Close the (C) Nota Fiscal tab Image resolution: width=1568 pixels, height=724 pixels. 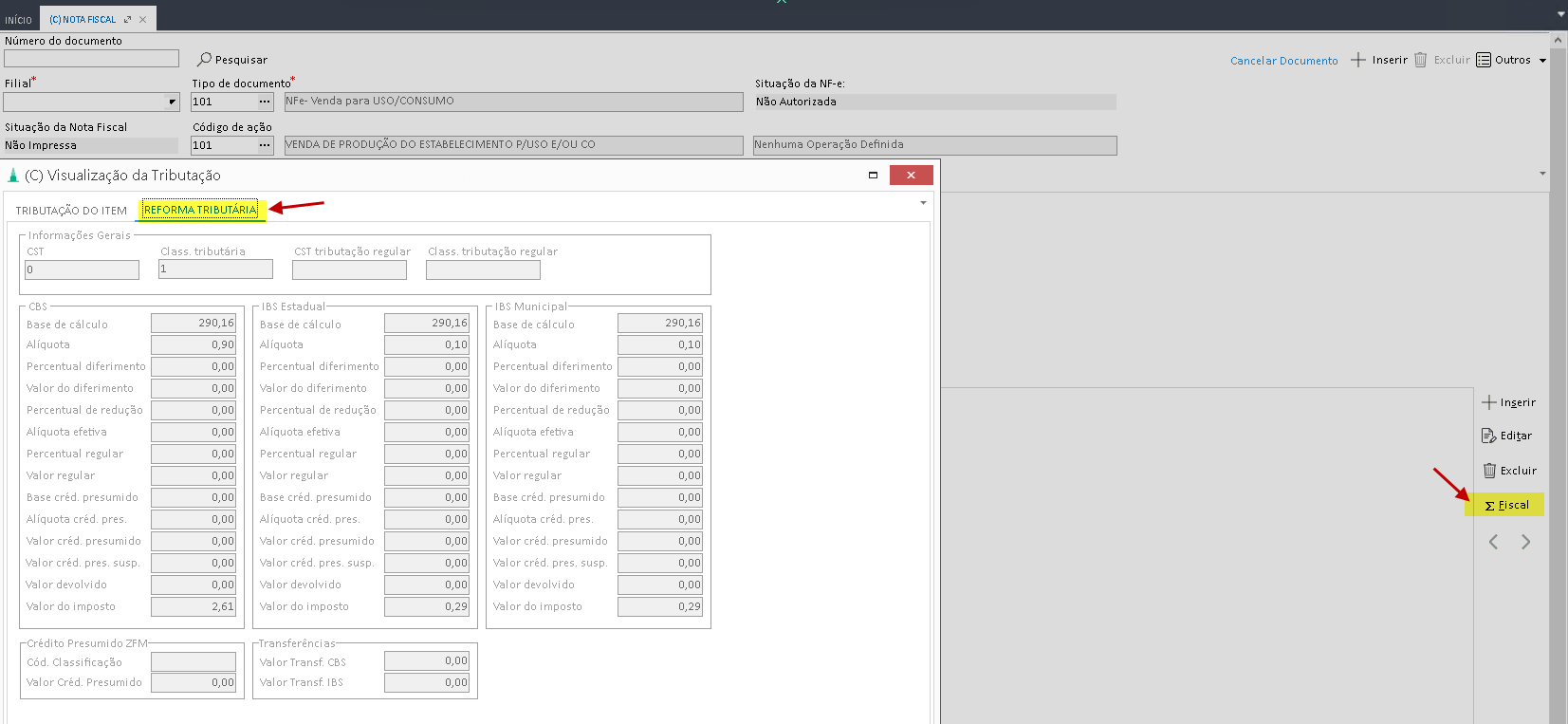(x=142, y=19)
